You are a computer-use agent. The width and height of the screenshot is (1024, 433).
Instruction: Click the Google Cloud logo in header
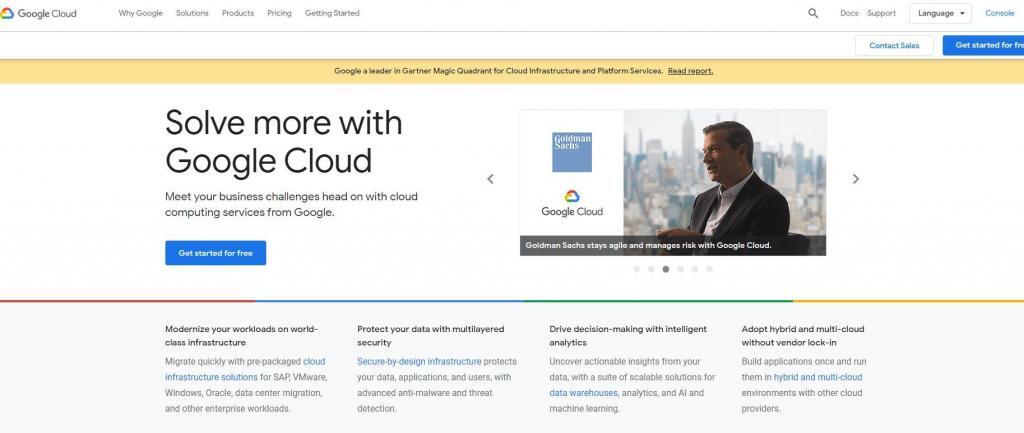[39, 13]
